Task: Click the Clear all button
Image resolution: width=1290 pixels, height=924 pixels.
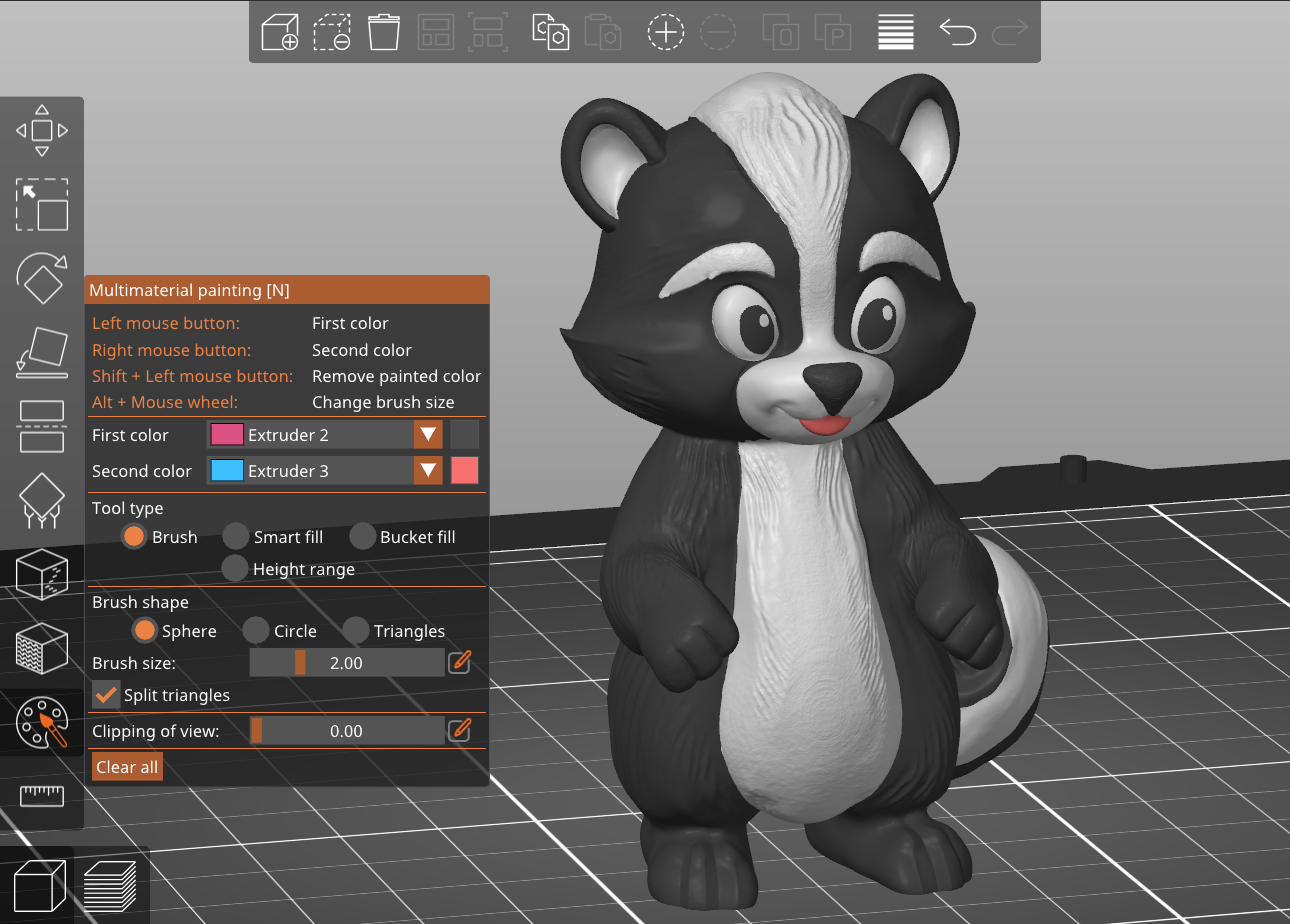Action: tap(127, 767)
